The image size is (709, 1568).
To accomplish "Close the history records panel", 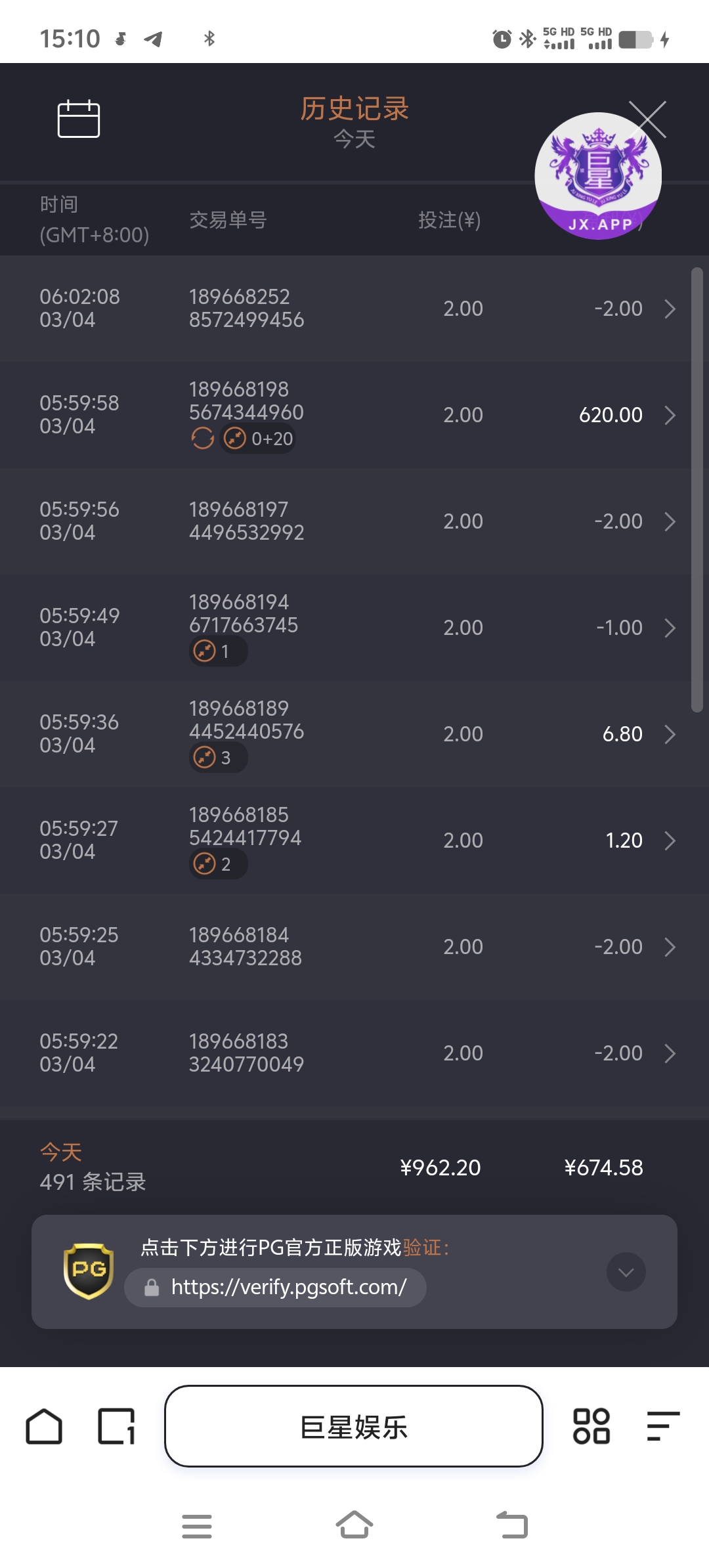I will tap(647, 119).
